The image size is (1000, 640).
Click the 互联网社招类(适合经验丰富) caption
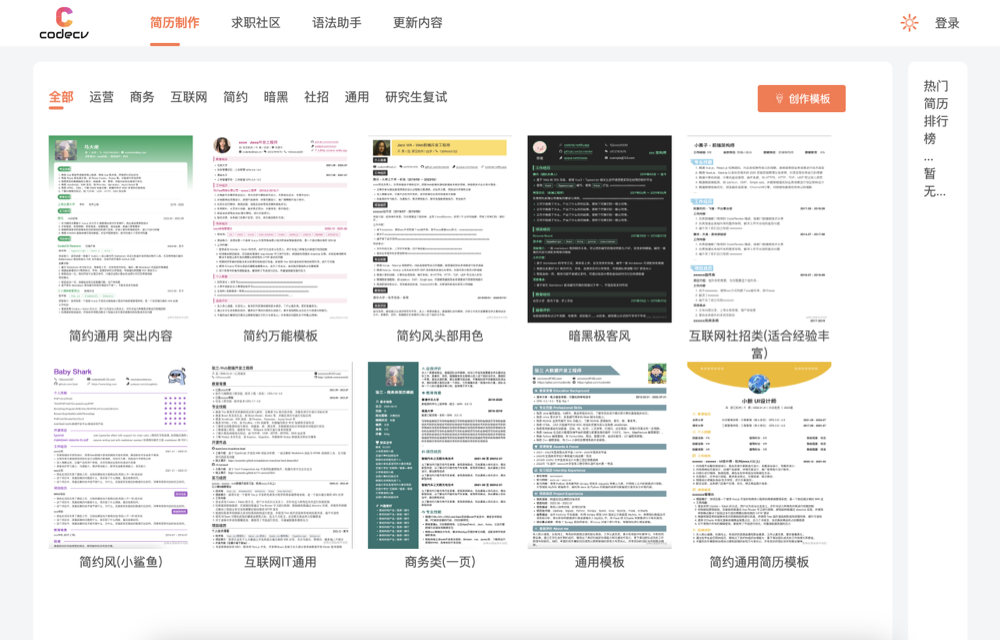759,344
